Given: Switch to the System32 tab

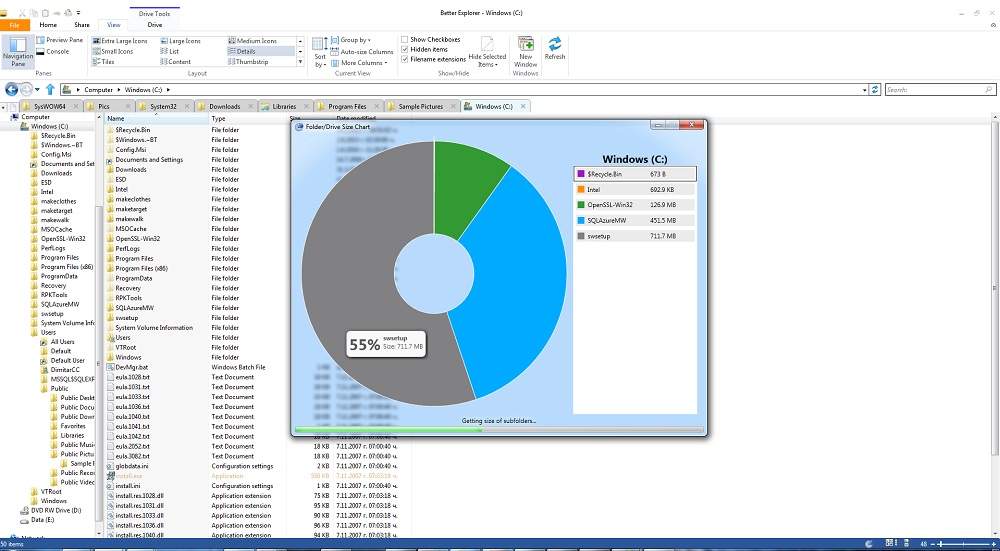Looking at the screenshot, I should [x=164, y=107].
